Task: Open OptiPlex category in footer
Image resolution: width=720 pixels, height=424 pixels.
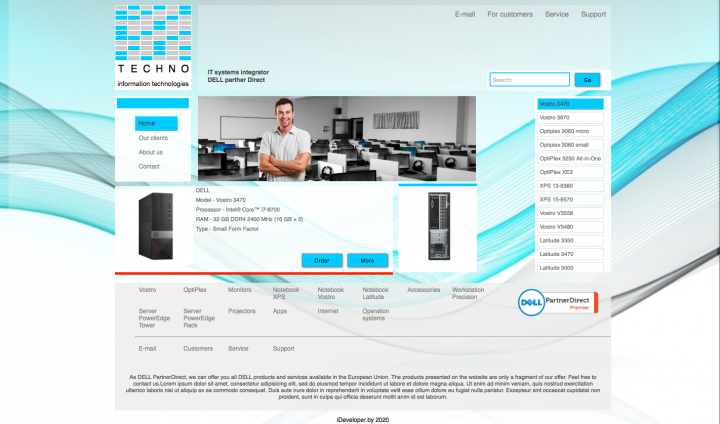Action: pos(195,290)
